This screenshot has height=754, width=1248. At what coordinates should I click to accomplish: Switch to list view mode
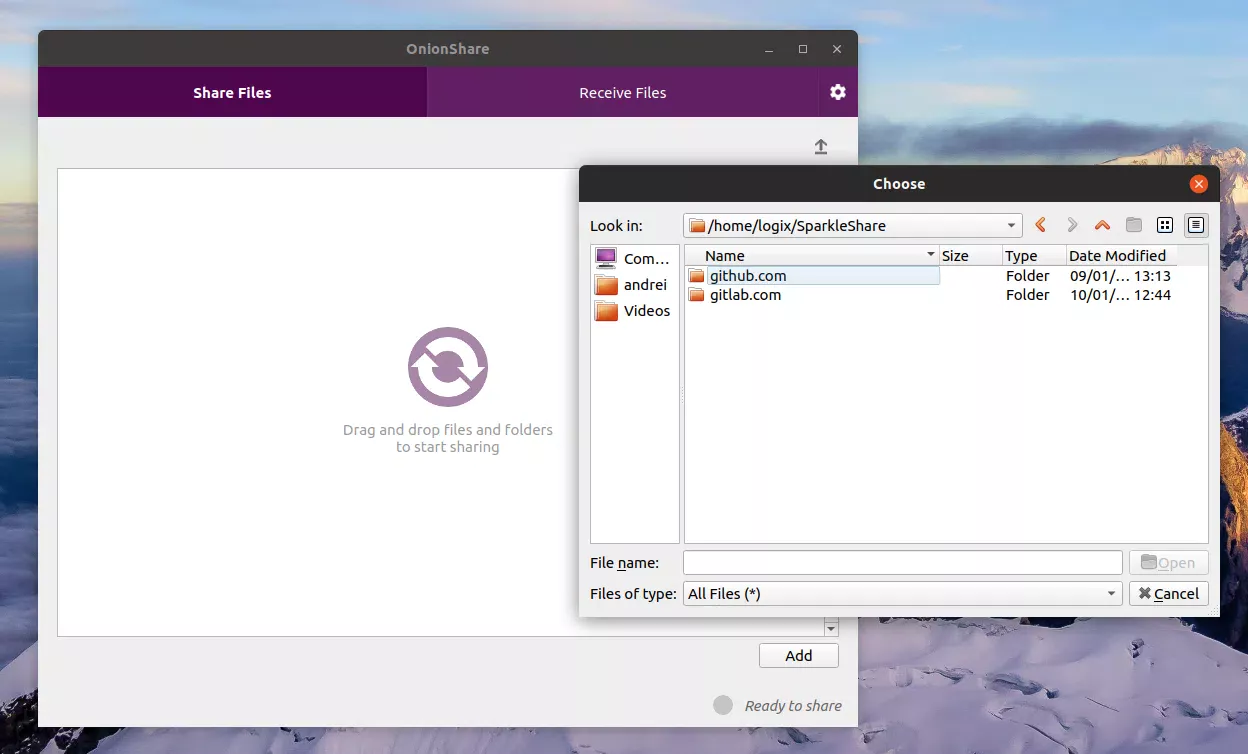(x=1165, y=225)
